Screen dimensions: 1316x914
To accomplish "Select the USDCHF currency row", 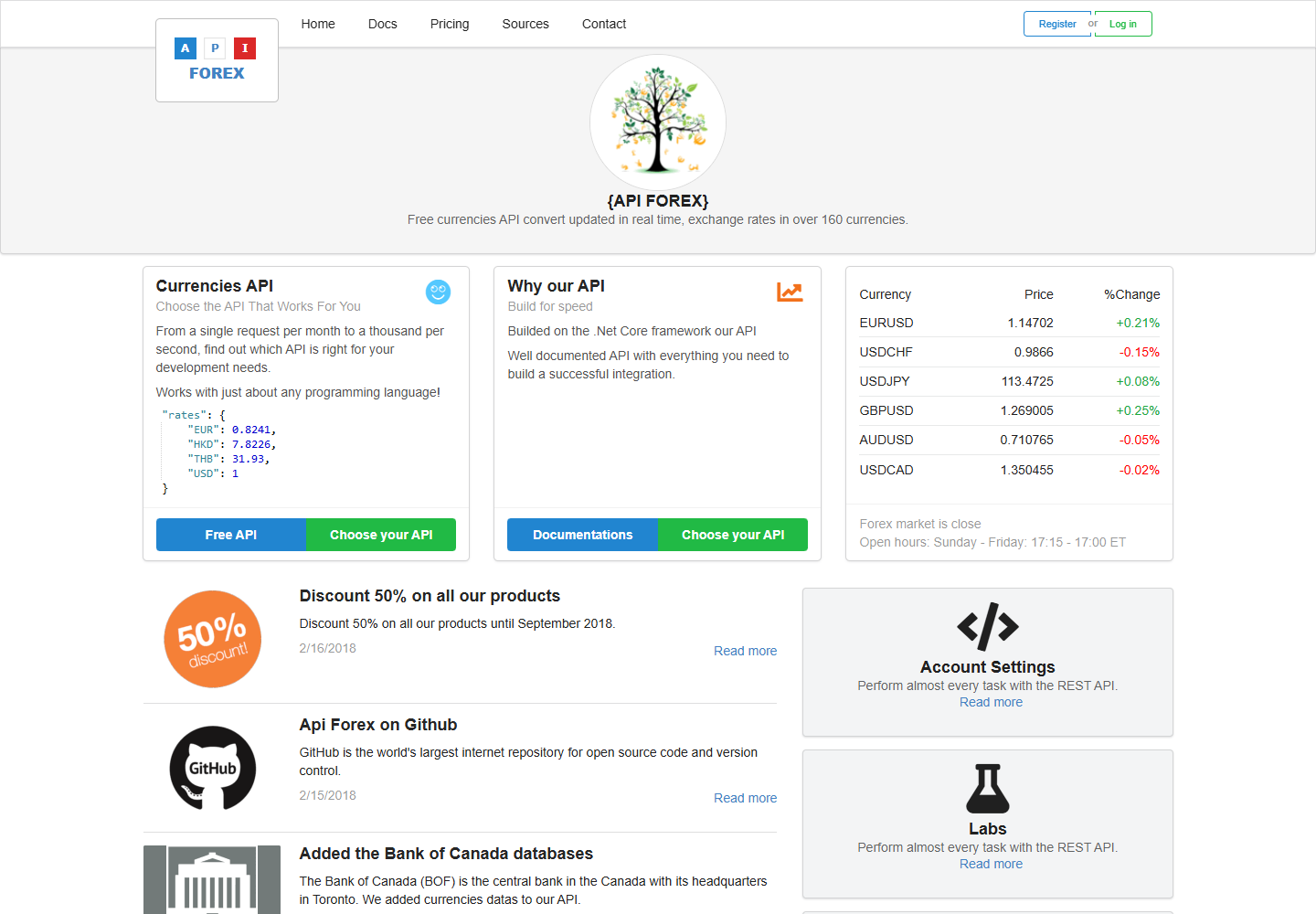I will pos(1010,352).
